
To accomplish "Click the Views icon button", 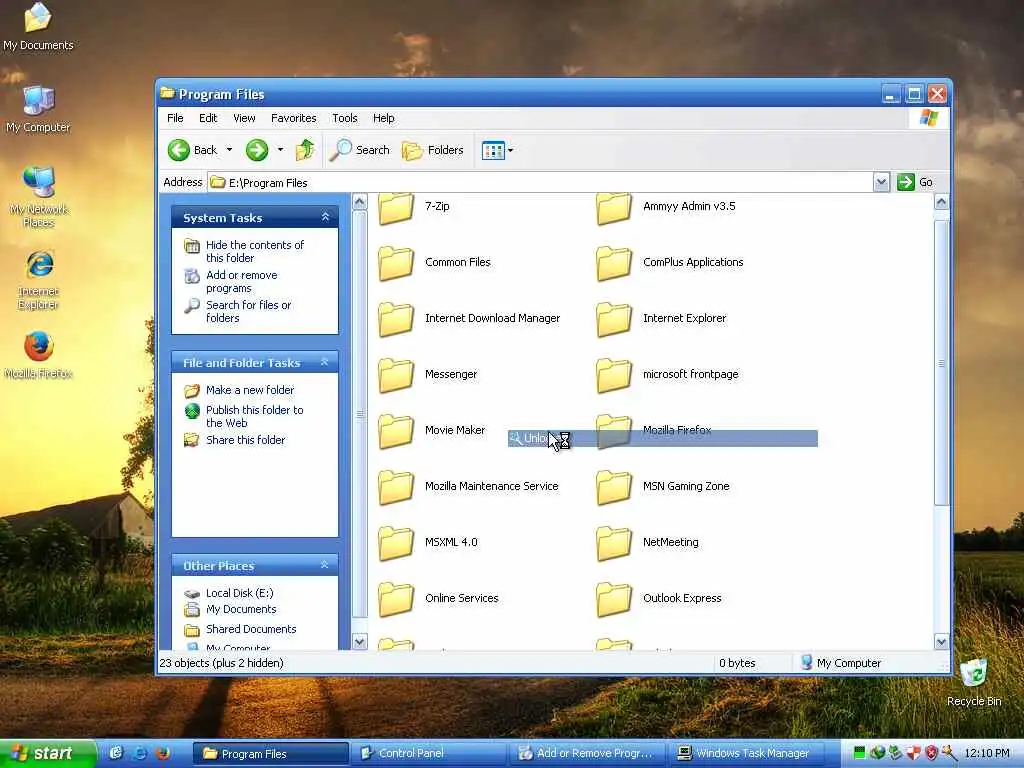I will point(493,150).
